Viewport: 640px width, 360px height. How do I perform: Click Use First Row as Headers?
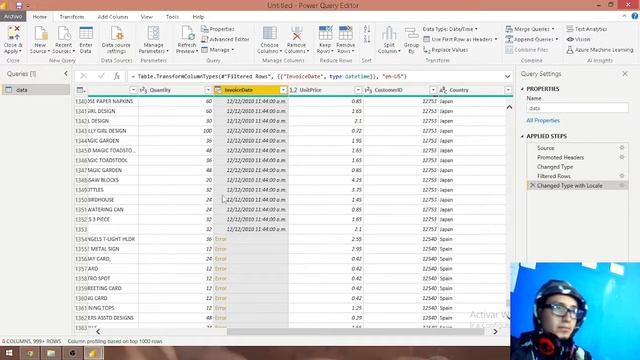point(460,39)
